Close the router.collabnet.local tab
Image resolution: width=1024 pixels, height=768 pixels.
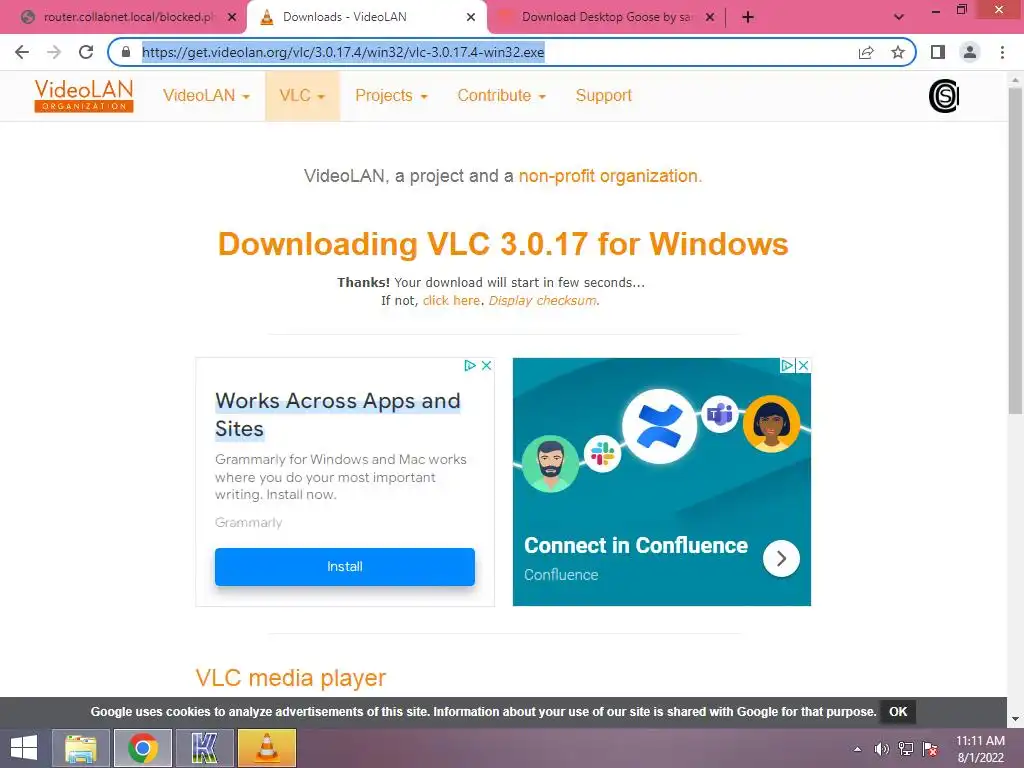pyautogui.click(x=232, y=17)
